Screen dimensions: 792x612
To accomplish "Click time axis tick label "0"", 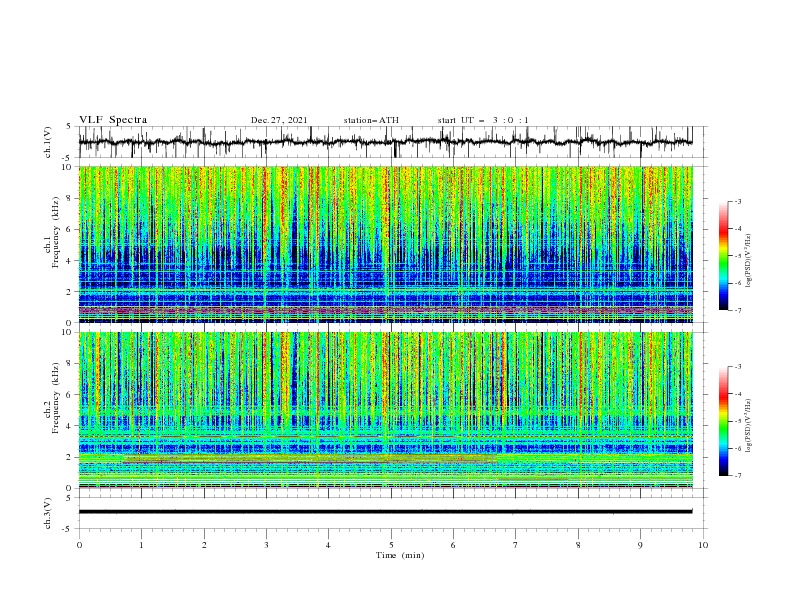I will [x=79, y=545].
